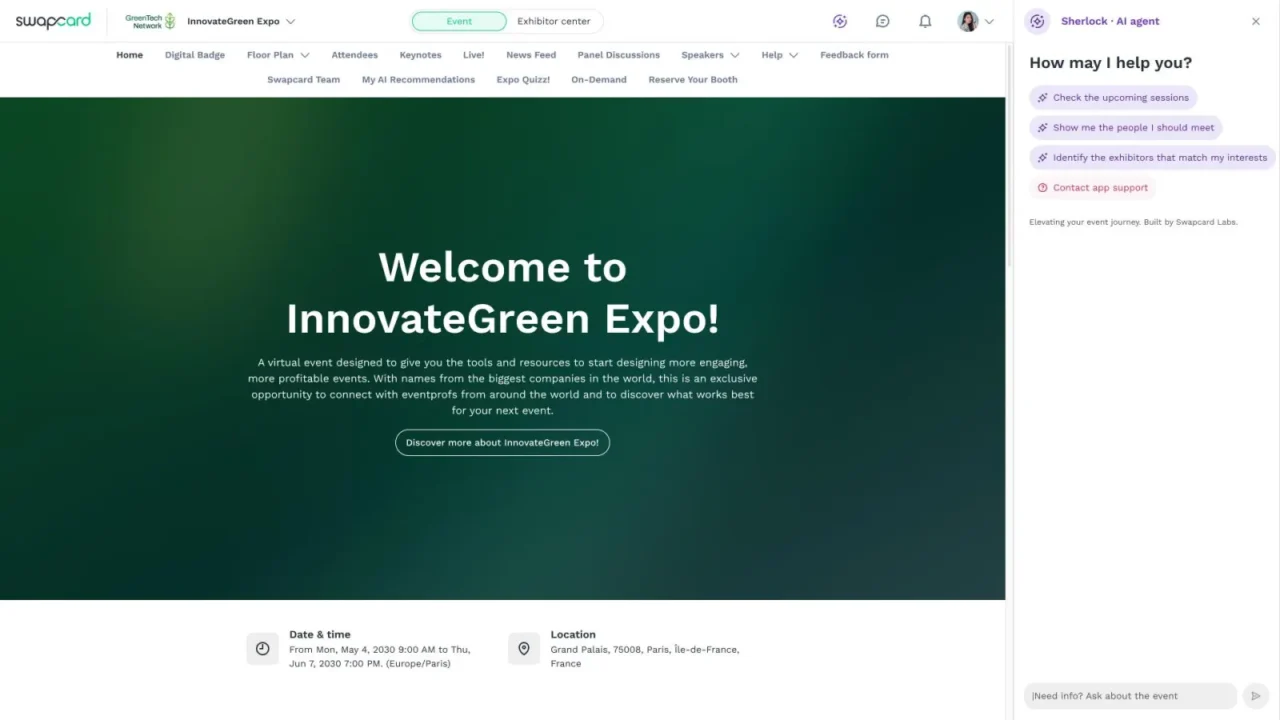Open the profile dropdown chevron

pyautogui.click(x=990, y=21)
